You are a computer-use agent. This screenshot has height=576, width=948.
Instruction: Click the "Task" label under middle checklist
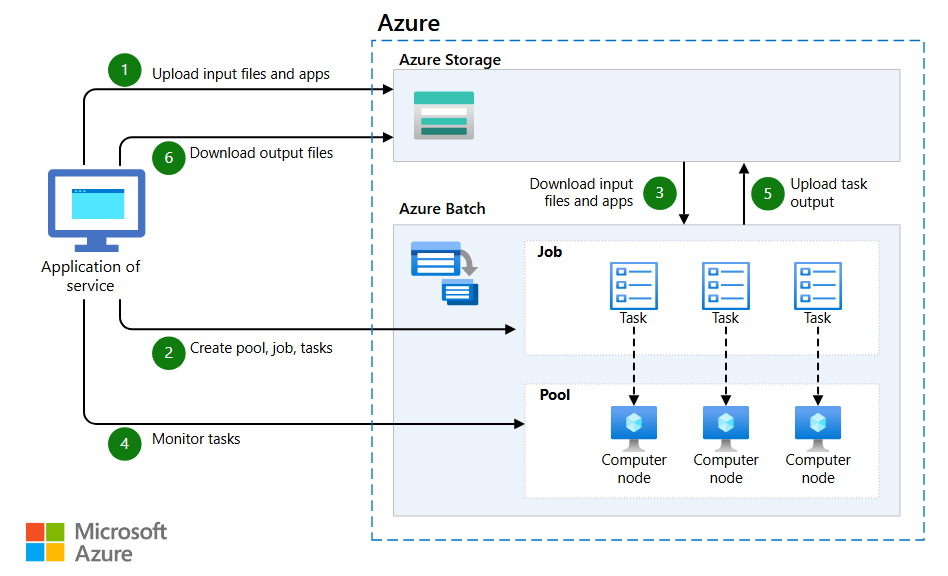pyautogui.click(x=725, y=318)
